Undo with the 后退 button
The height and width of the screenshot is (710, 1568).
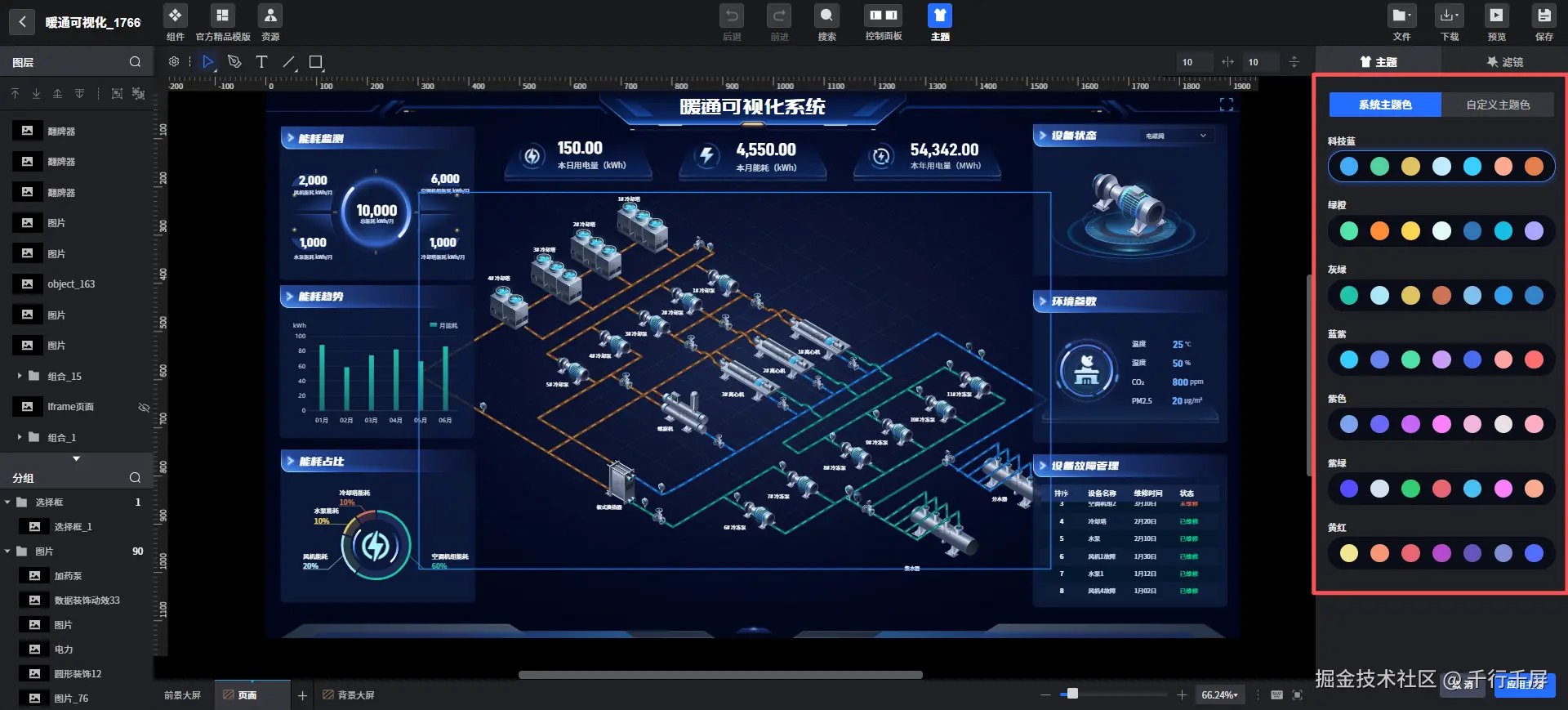[x=732, y=22]
